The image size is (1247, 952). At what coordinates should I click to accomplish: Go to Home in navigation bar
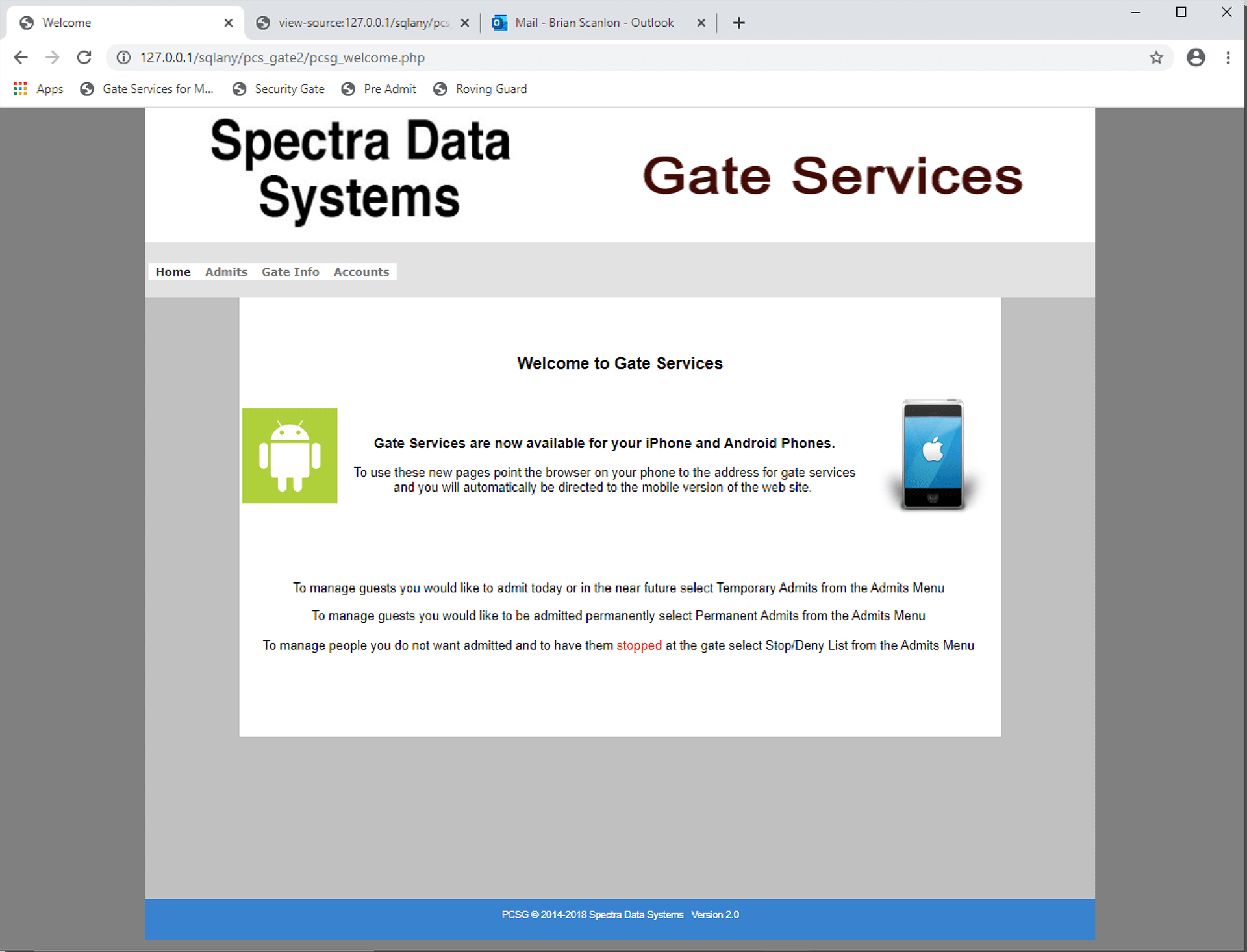[173, 272]
